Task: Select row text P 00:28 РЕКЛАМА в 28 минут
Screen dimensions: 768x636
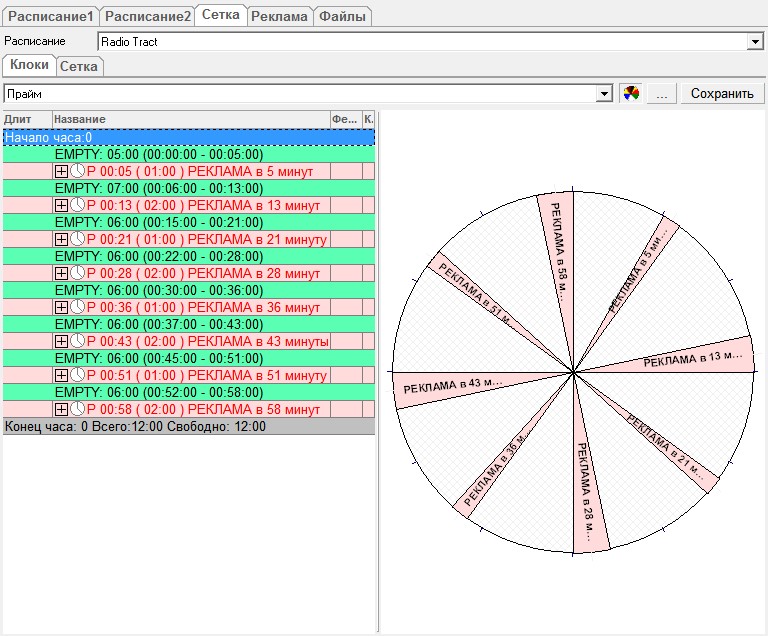Action: 203,273
